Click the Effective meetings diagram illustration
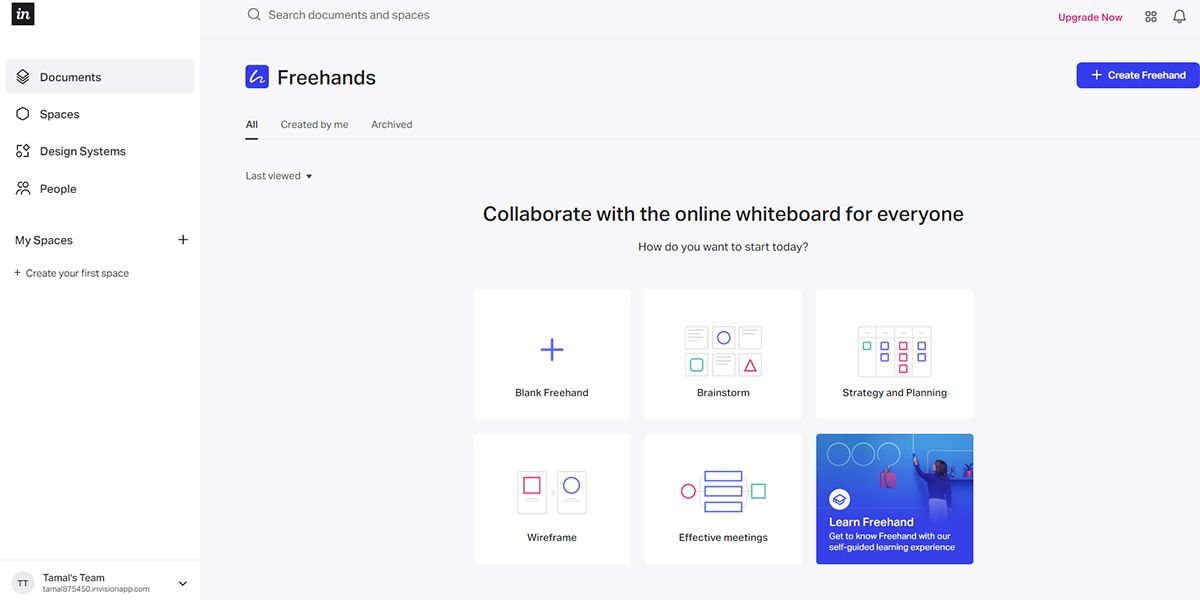1200x600 pixels. pos(723,491)
